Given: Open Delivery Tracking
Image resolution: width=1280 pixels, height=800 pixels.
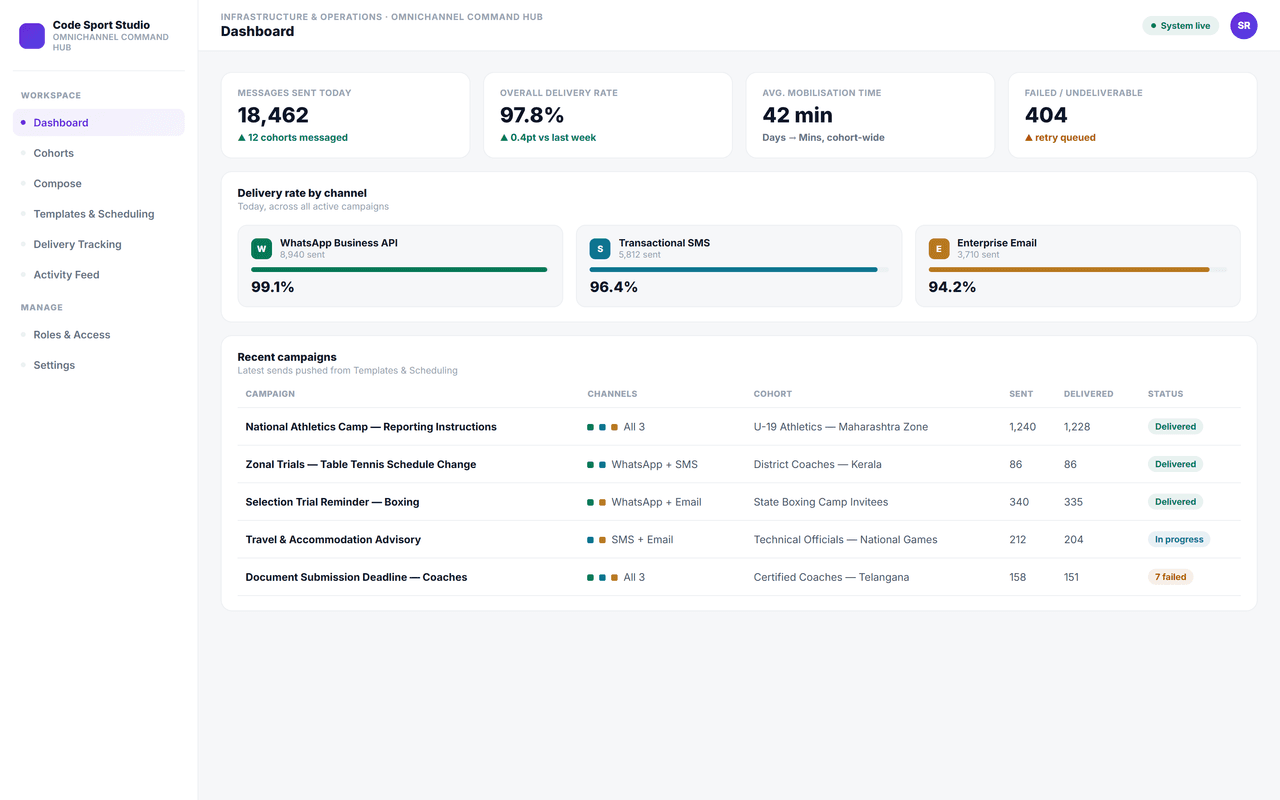Looking at the screenshot, I should (99, 244).
